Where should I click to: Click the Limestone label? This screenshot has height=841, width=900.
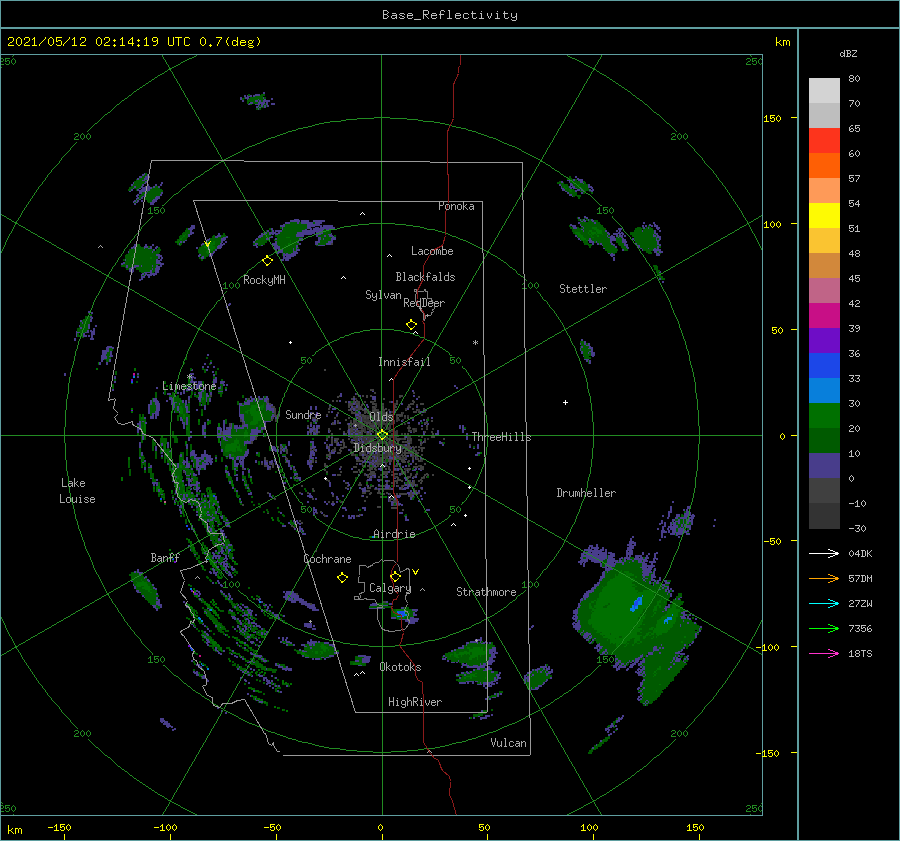coord(189,386)
